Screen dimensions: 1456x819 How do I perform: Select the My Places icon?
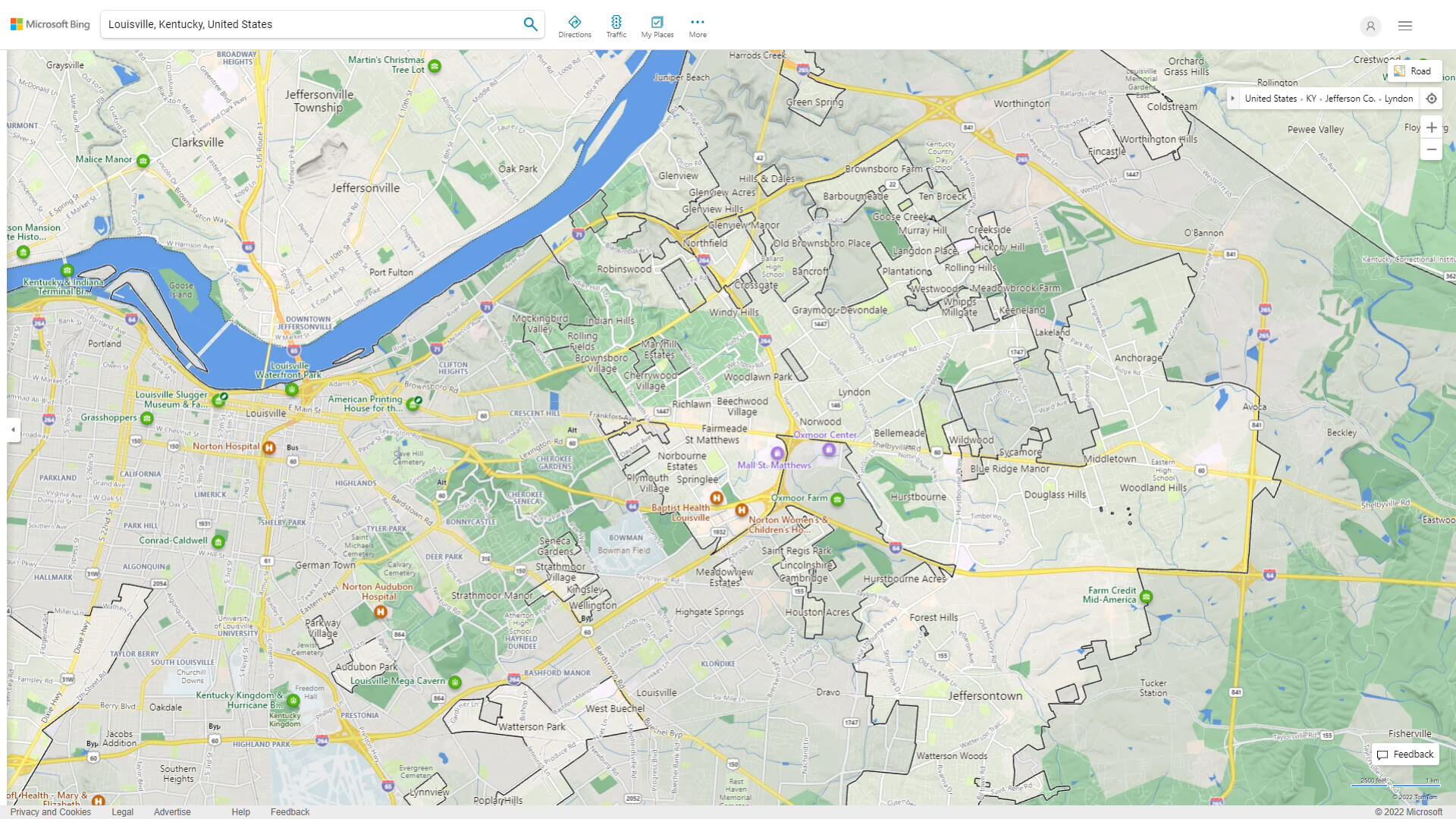(657, 25)
